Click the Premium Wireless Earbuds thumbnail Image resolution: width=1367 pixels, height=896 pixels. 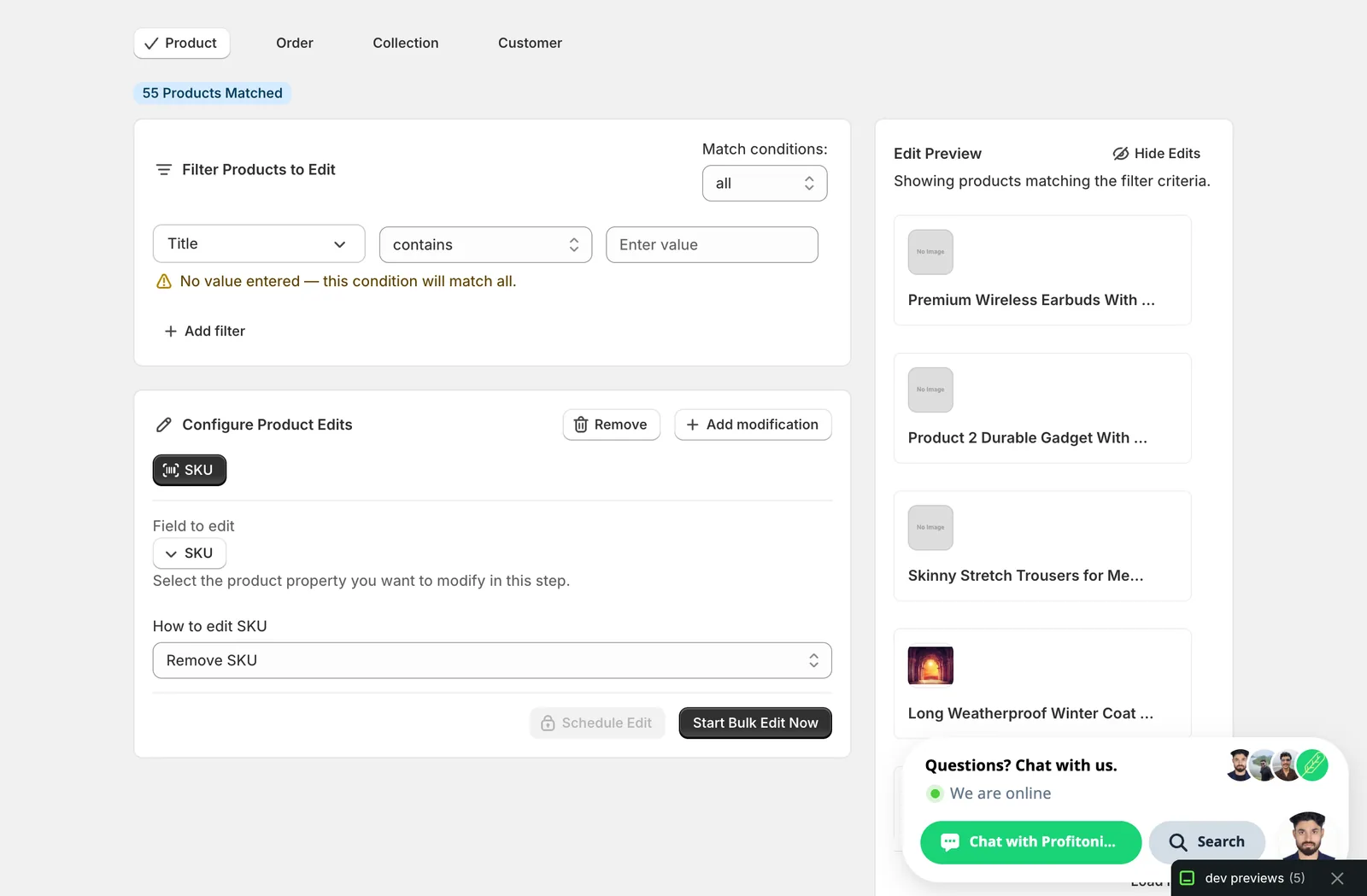[x=930, y=252]
